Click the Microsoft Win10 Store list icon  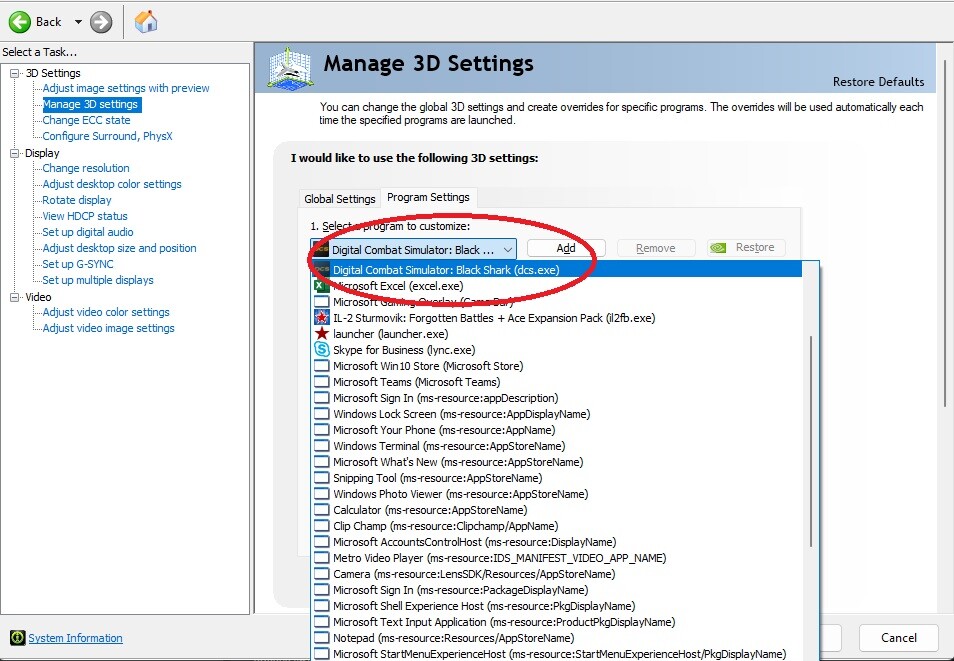321,366
